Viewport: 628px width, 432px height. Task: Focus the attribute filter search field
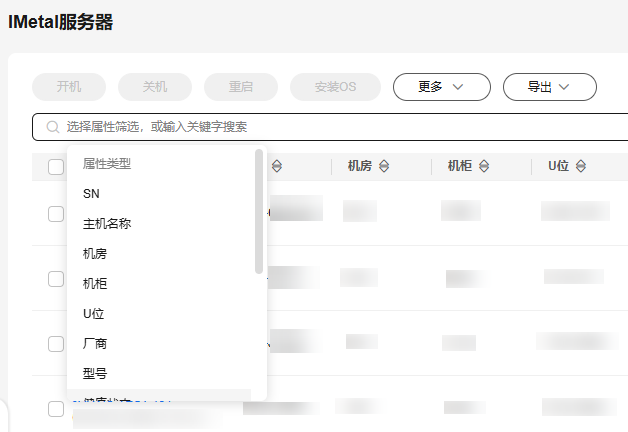point(330,127)
